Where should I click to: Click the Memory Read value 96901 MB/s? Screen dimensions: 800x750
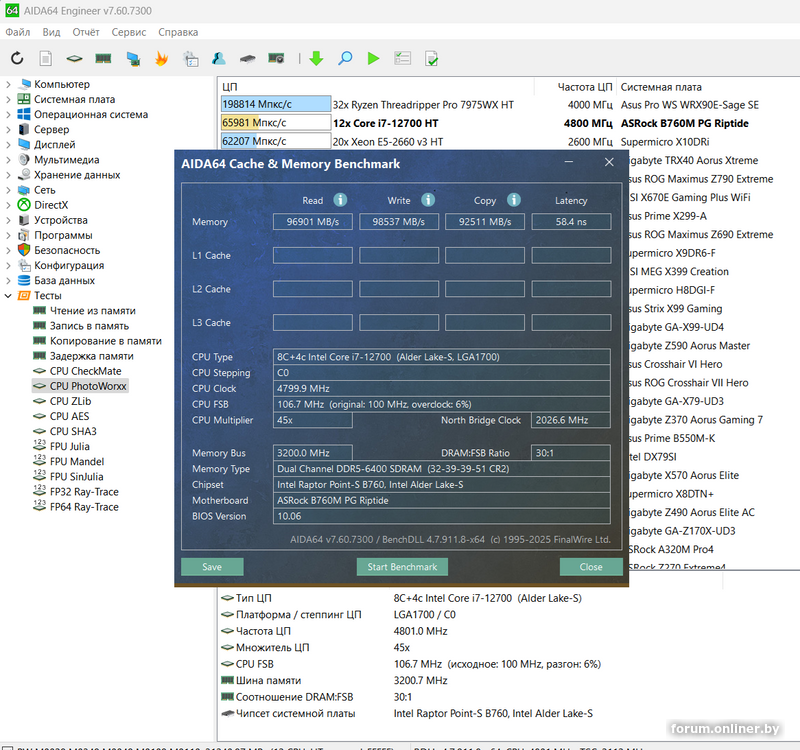313,222
